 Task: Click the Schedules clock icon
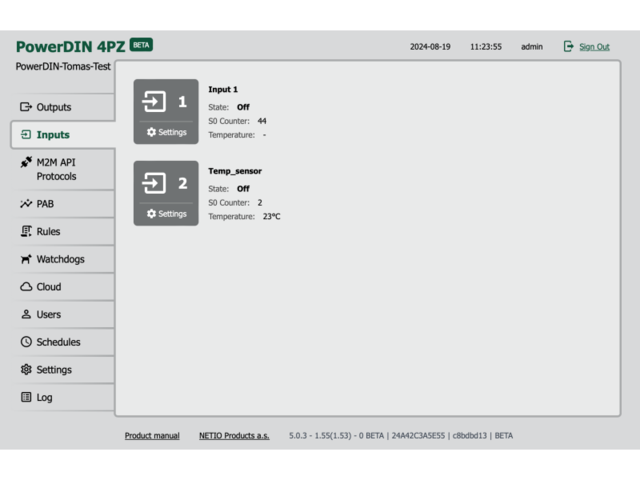(x=27, y=342)
